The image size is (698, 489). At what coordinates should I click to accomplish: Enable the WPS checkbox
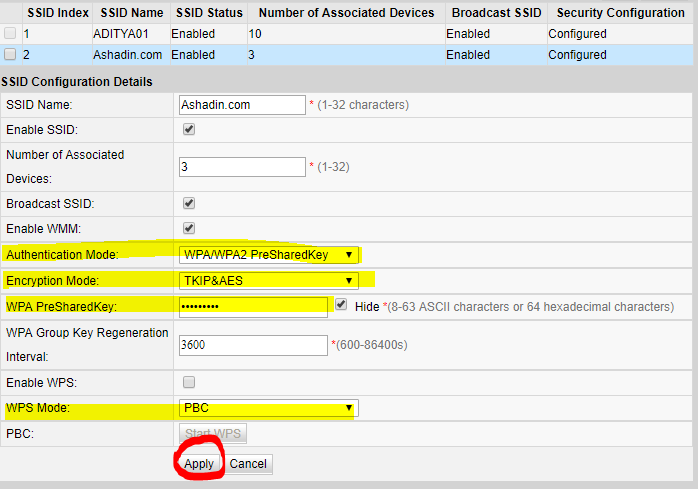pos(189,382)
